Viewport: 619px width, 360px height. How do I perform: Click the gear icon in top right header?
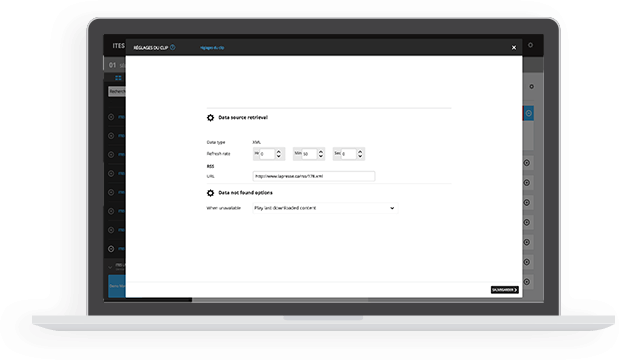[530, 45]
